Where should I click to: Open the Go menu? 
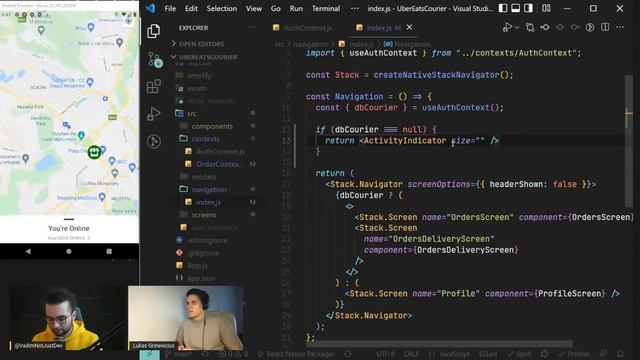[276, 9]
